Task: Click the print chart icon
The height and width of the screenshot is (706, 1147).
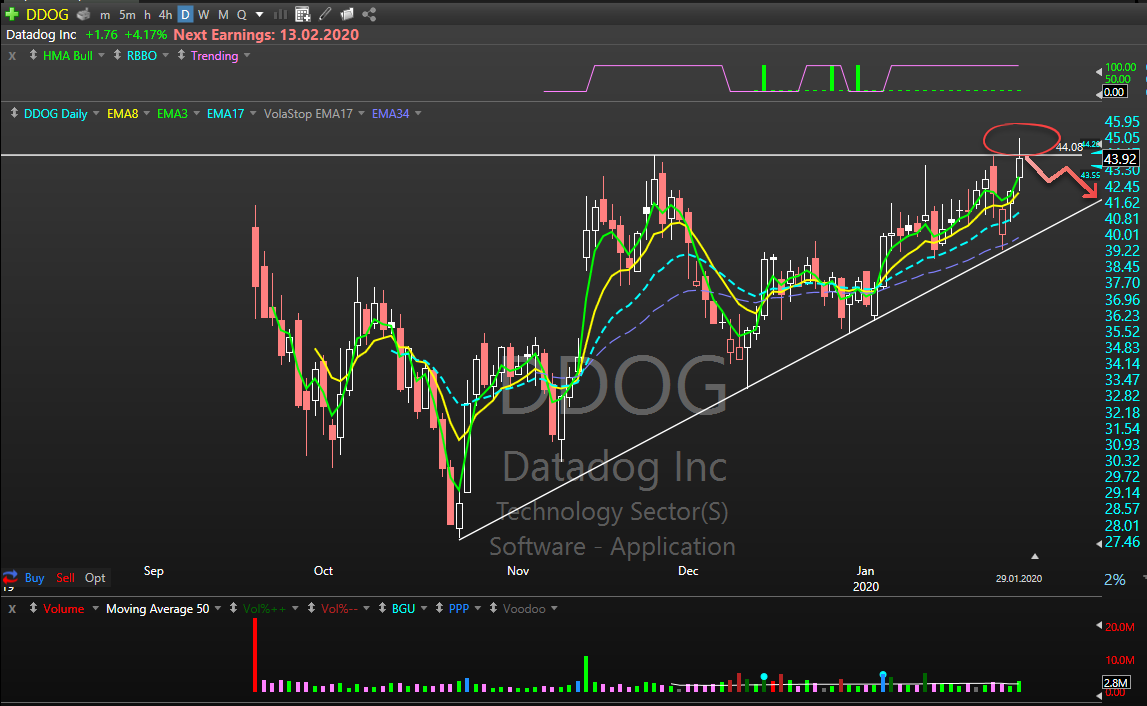Action: pyautogui.click(x=83, y=15)
